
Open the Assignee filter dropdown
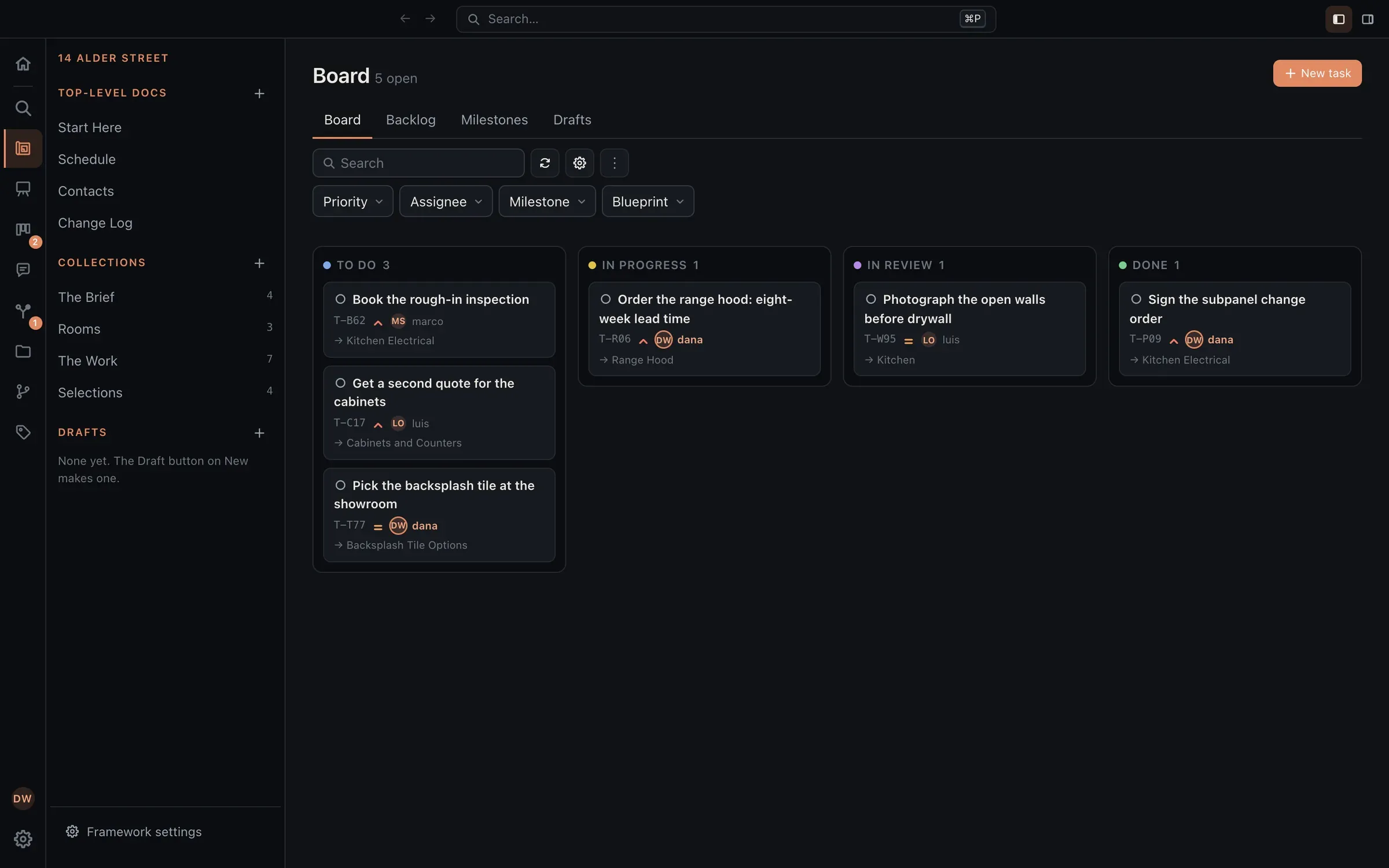[x=446, y=201]
